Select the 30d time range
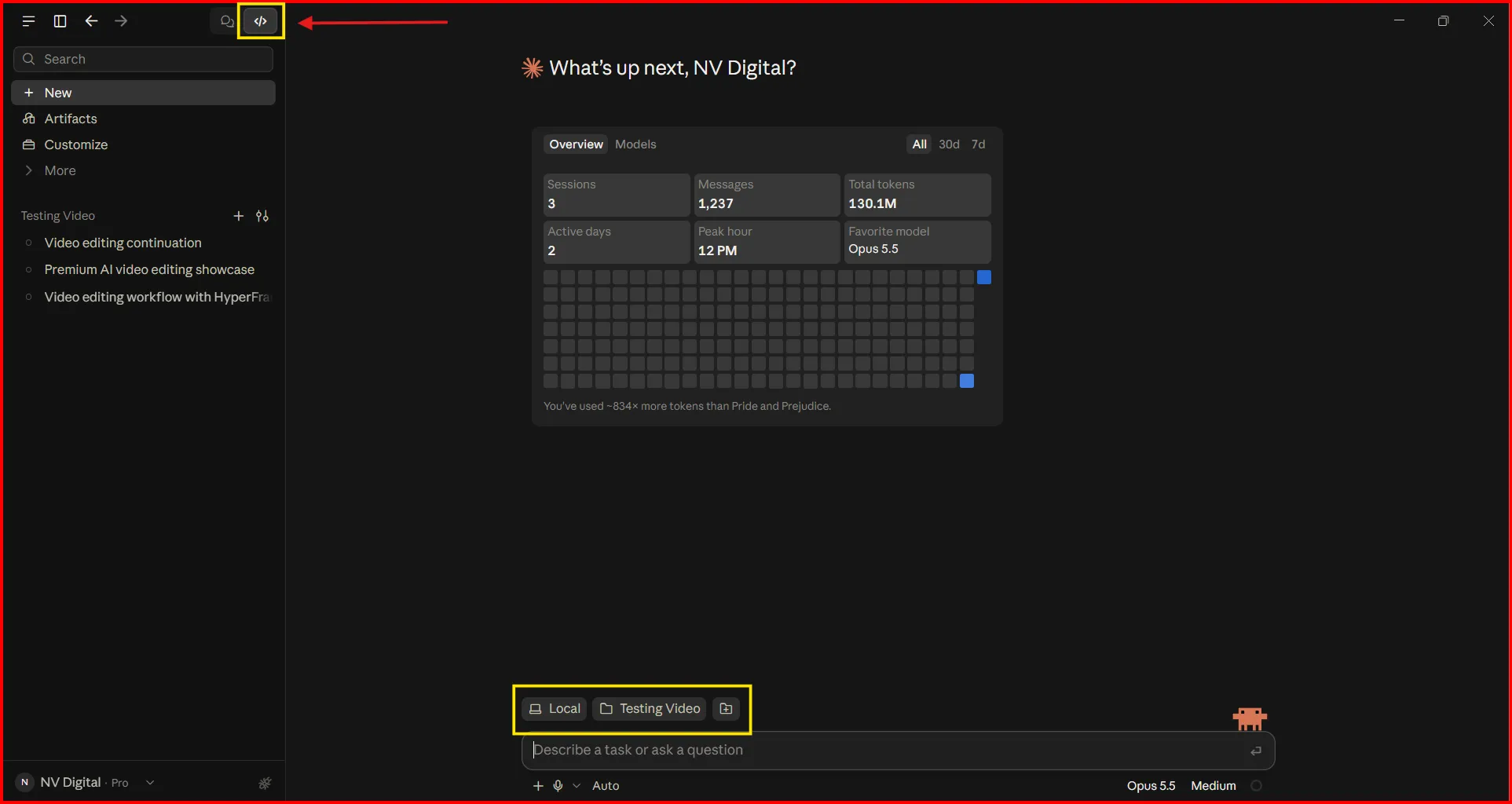This screenshot has height=804, width=1512. (949, 144)
